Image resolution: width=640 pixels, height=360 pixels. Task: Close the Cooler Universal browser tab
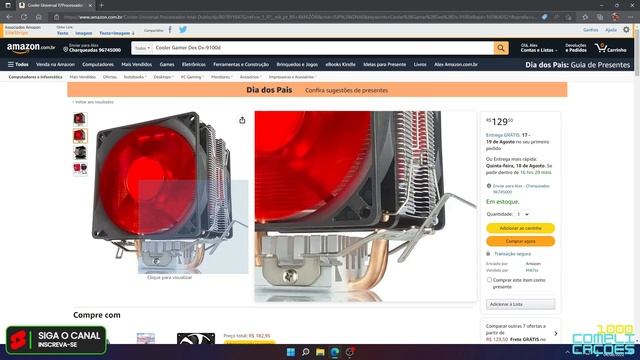(x=90, y=5)
